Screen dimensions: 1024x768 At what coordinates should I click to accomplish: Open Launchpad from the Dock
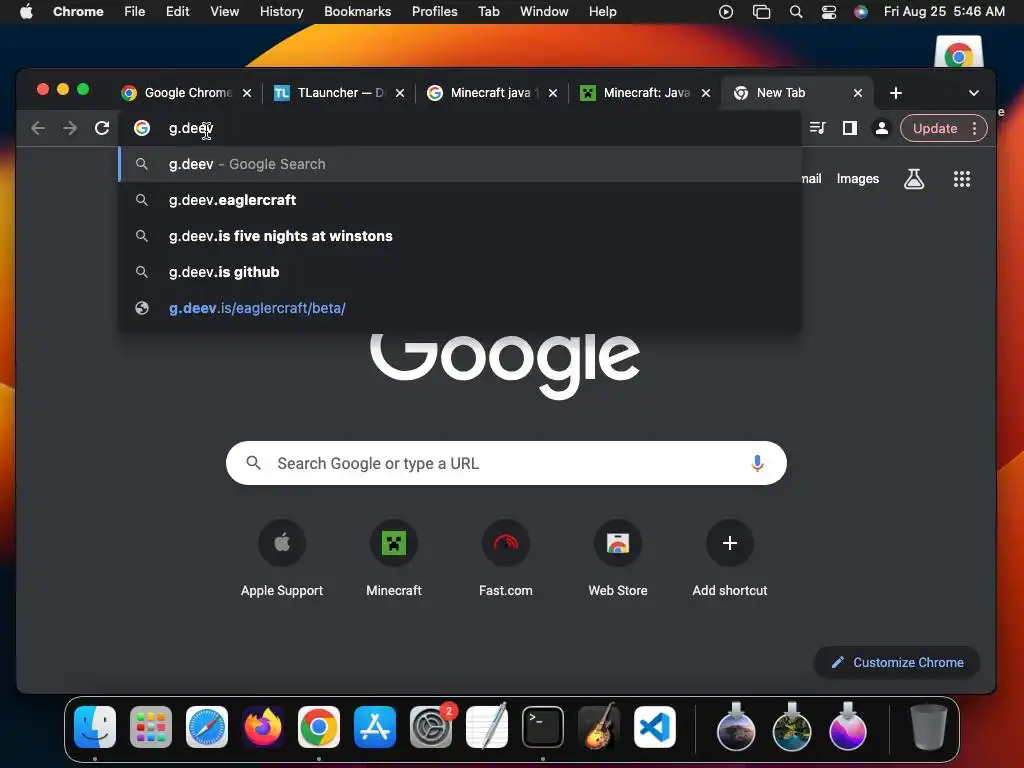point(151,727)
